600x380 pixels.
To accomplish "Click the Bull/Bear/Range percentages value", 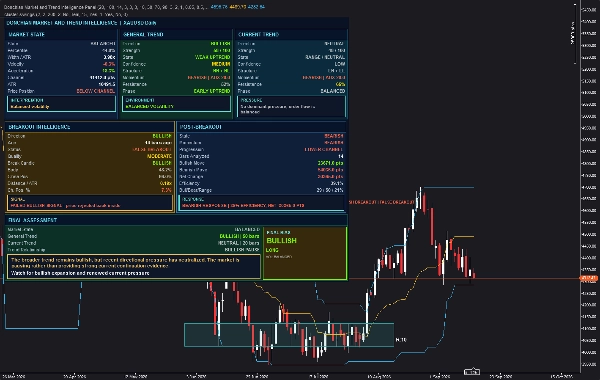I will click(329, 190).
